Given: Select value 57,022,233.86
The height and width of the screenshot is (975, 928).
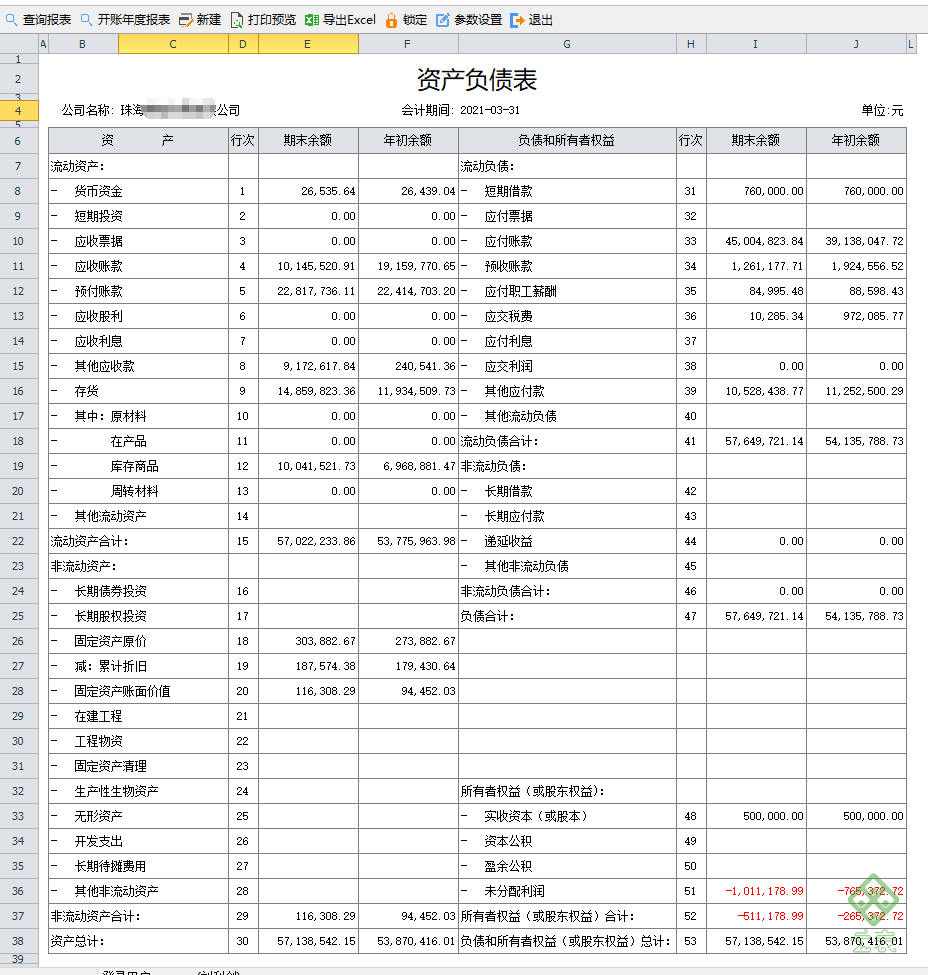Looking at the screenshot, I should pyautogui.click(x=309, y=541).
